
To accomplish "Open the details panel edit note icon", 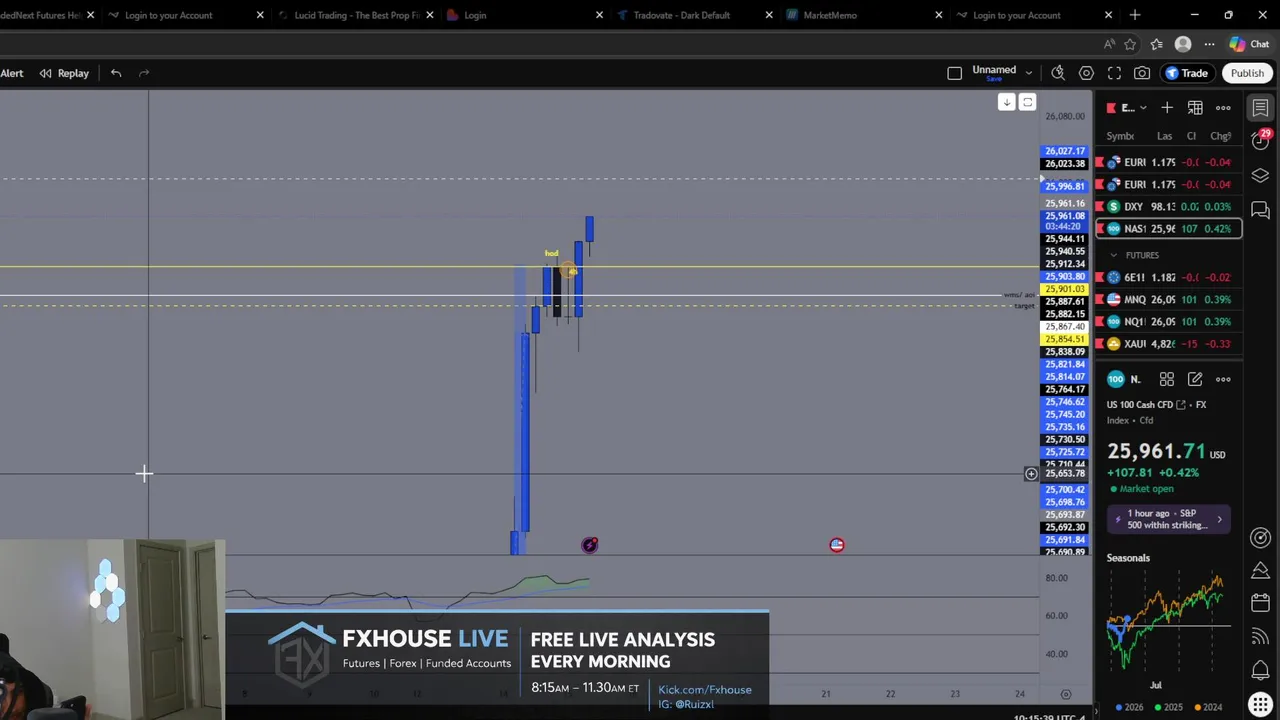I will 1195,379.
